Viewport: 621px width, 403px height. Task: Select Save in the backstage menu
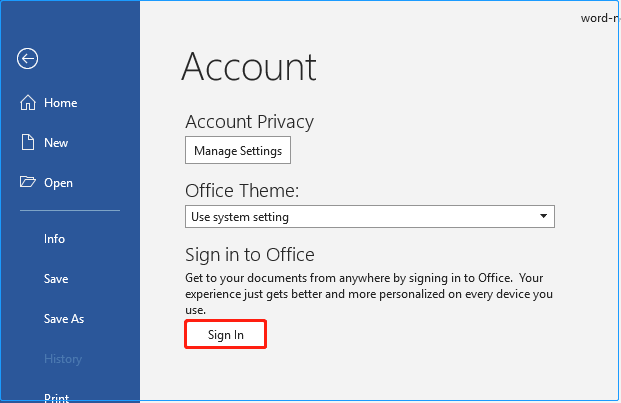tap(56, 279)
